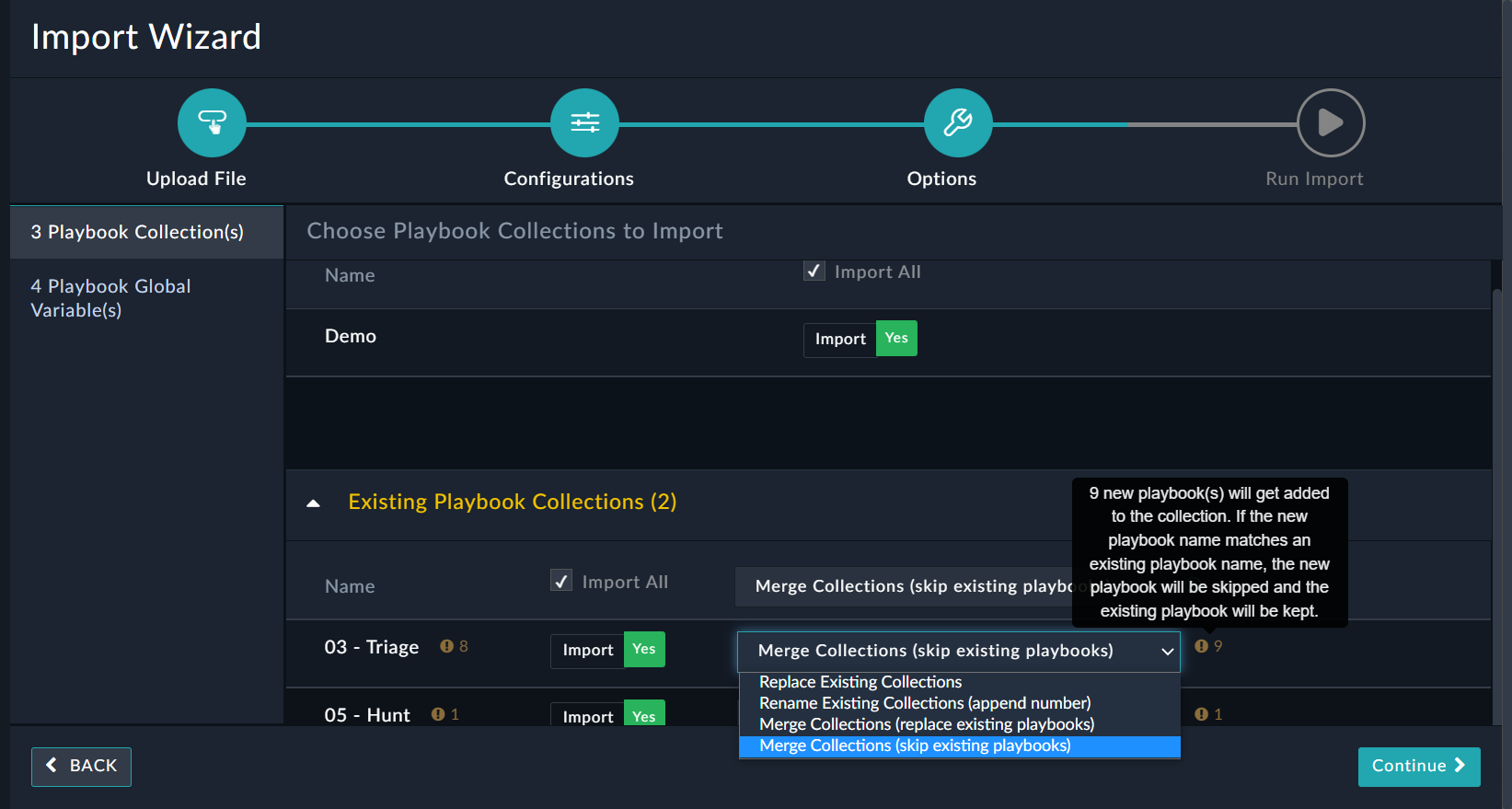The image size is (1512, 809).
Task: Open the 03 - Triage merge option dropdown
Action: (958, 651)
